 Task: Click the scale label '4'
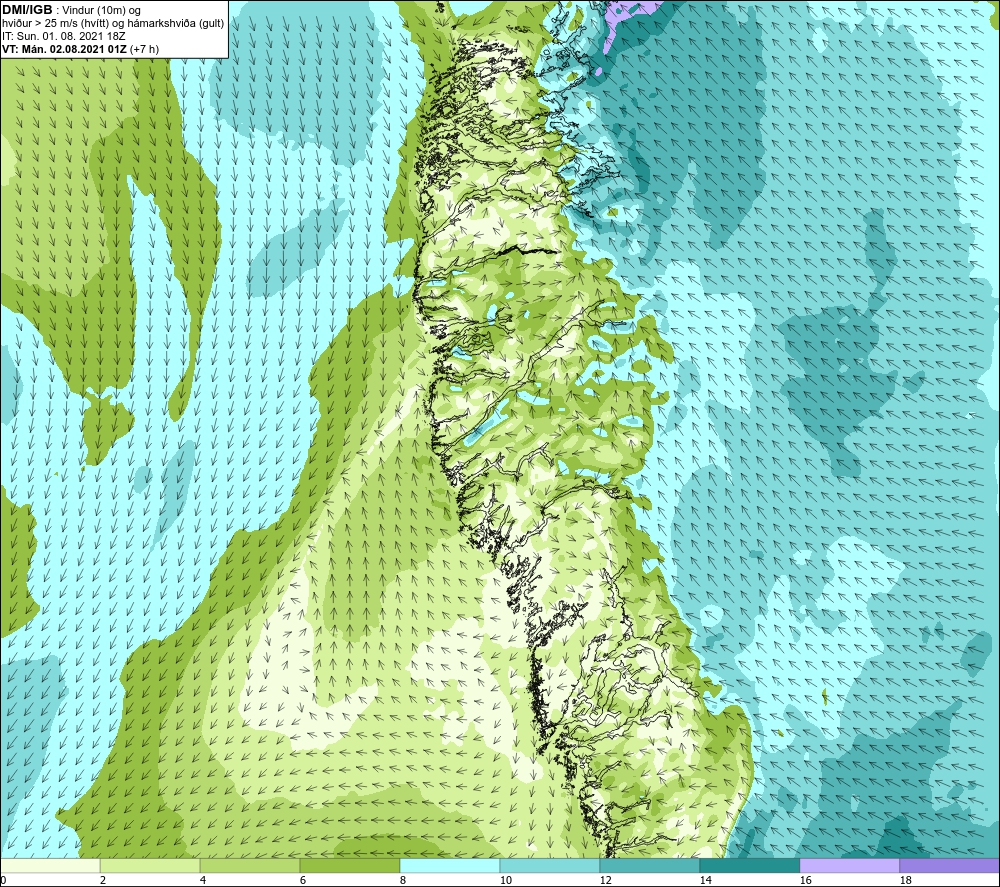pyautogui.click(x=203, y=880)
